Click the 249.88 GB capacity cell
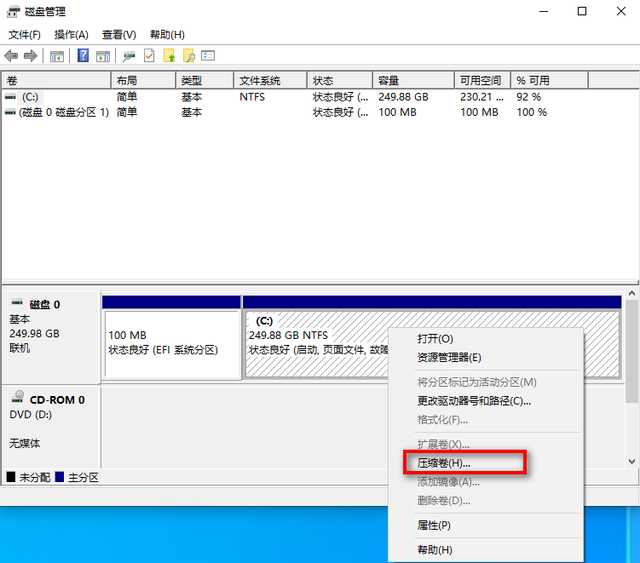The height and width of the screenshot is (563, 640). tap(403, 97)
